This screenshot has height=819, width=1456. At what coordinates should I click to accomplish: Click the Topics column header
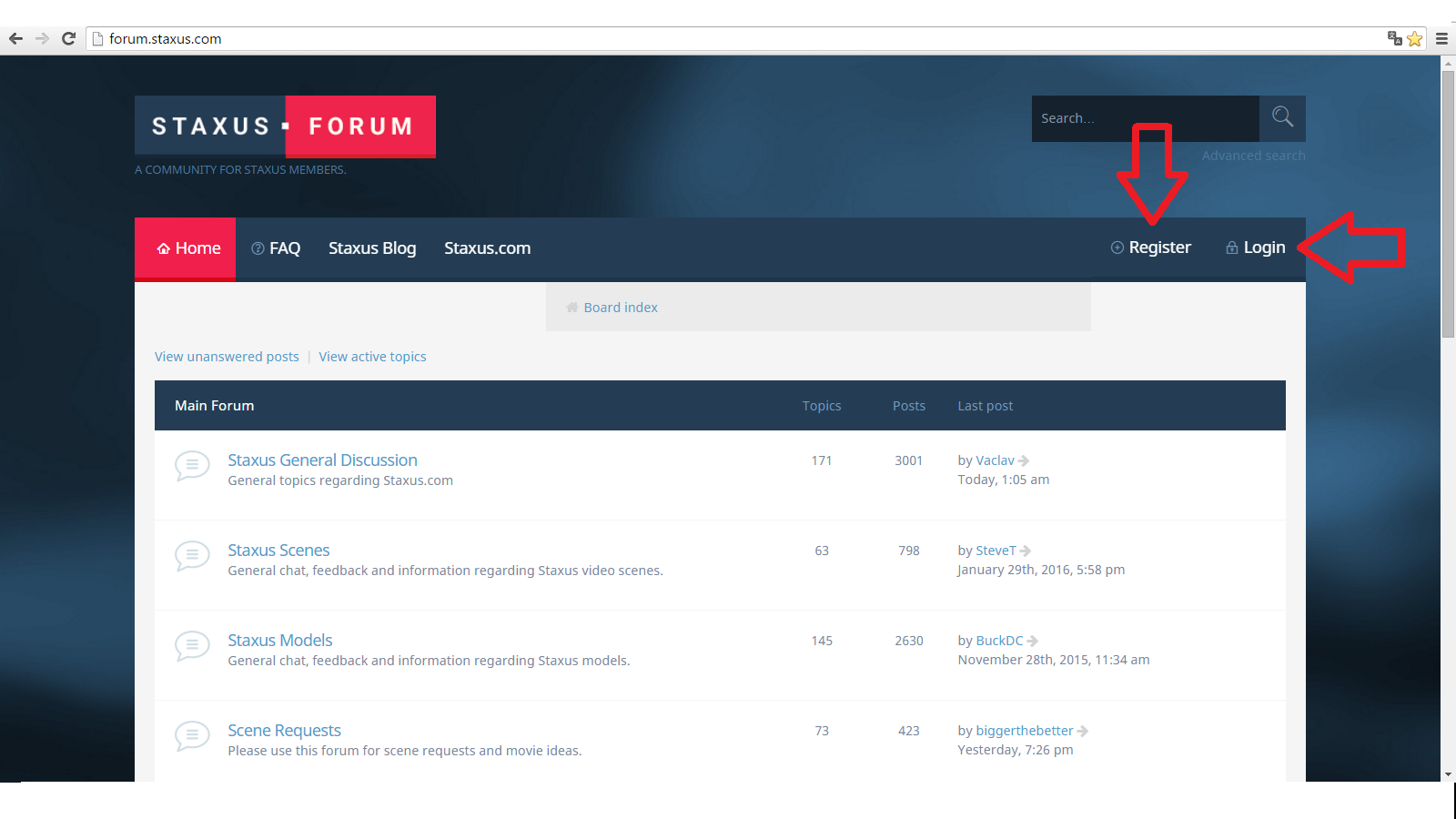822,406
